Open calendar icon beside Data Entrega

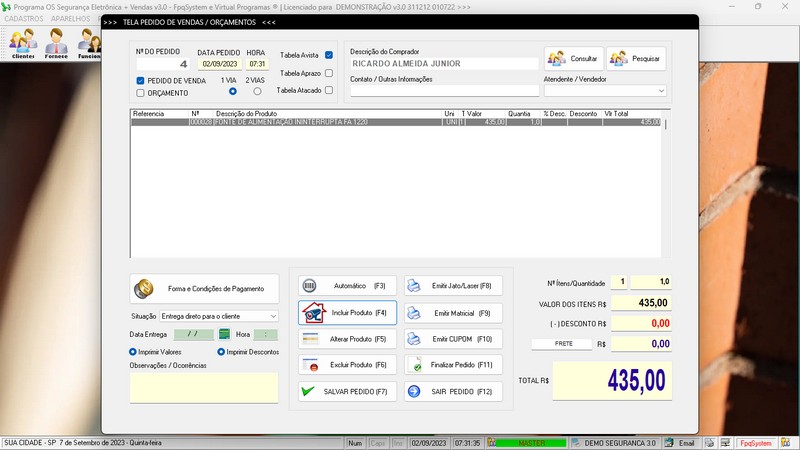point(224,334)
